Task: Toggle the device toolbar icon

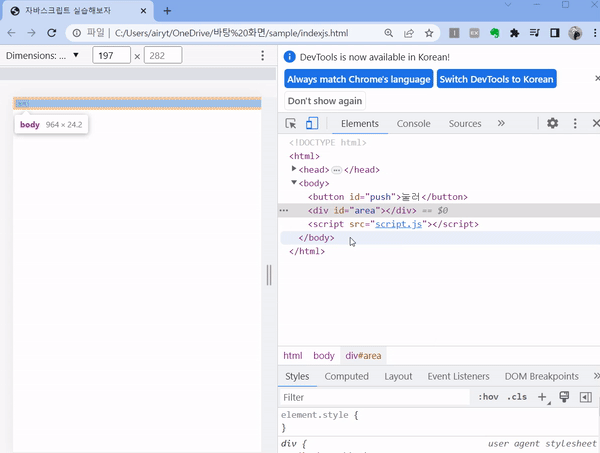Action: coord(312,123)
